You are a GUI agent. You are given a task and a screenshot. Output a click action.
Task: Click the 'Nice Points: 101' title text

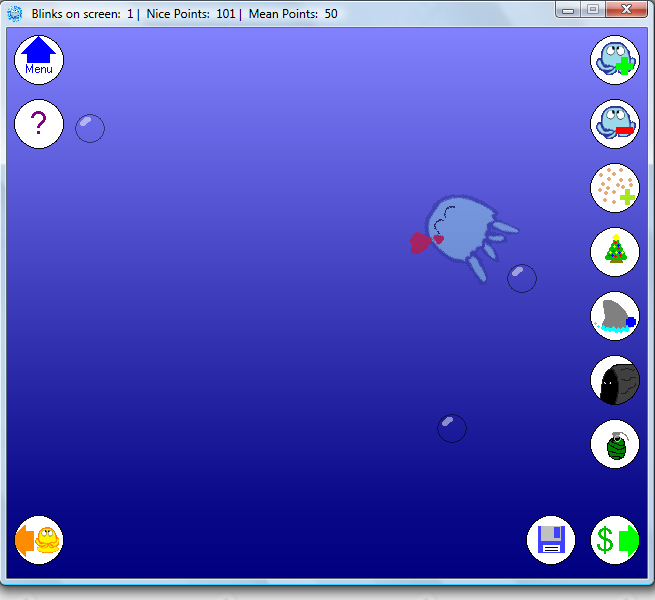pos(190,14)
